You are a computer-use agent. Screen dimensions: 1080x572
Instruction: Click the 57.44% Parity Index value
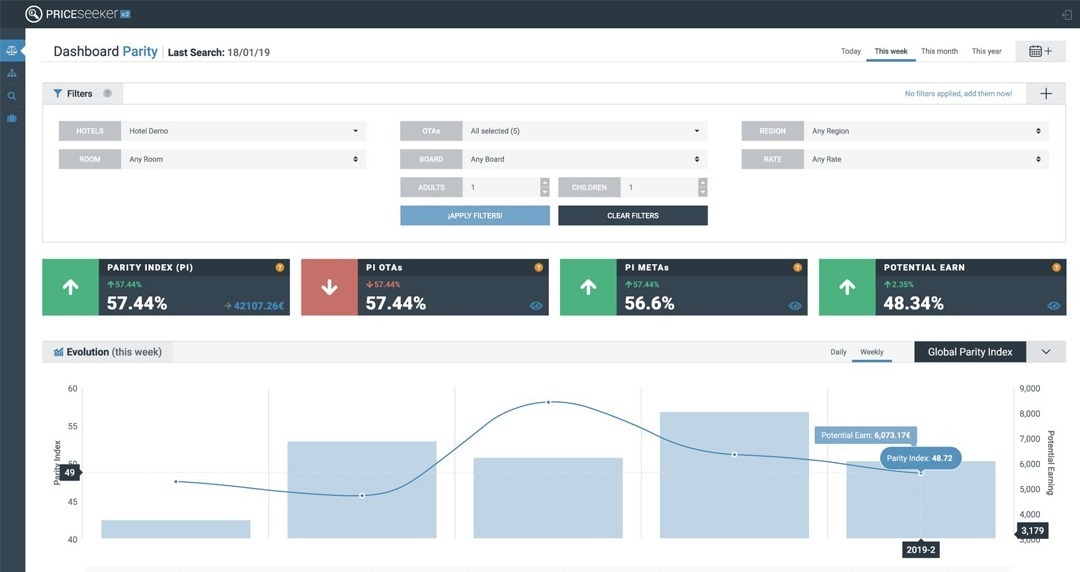pos(136,303)
